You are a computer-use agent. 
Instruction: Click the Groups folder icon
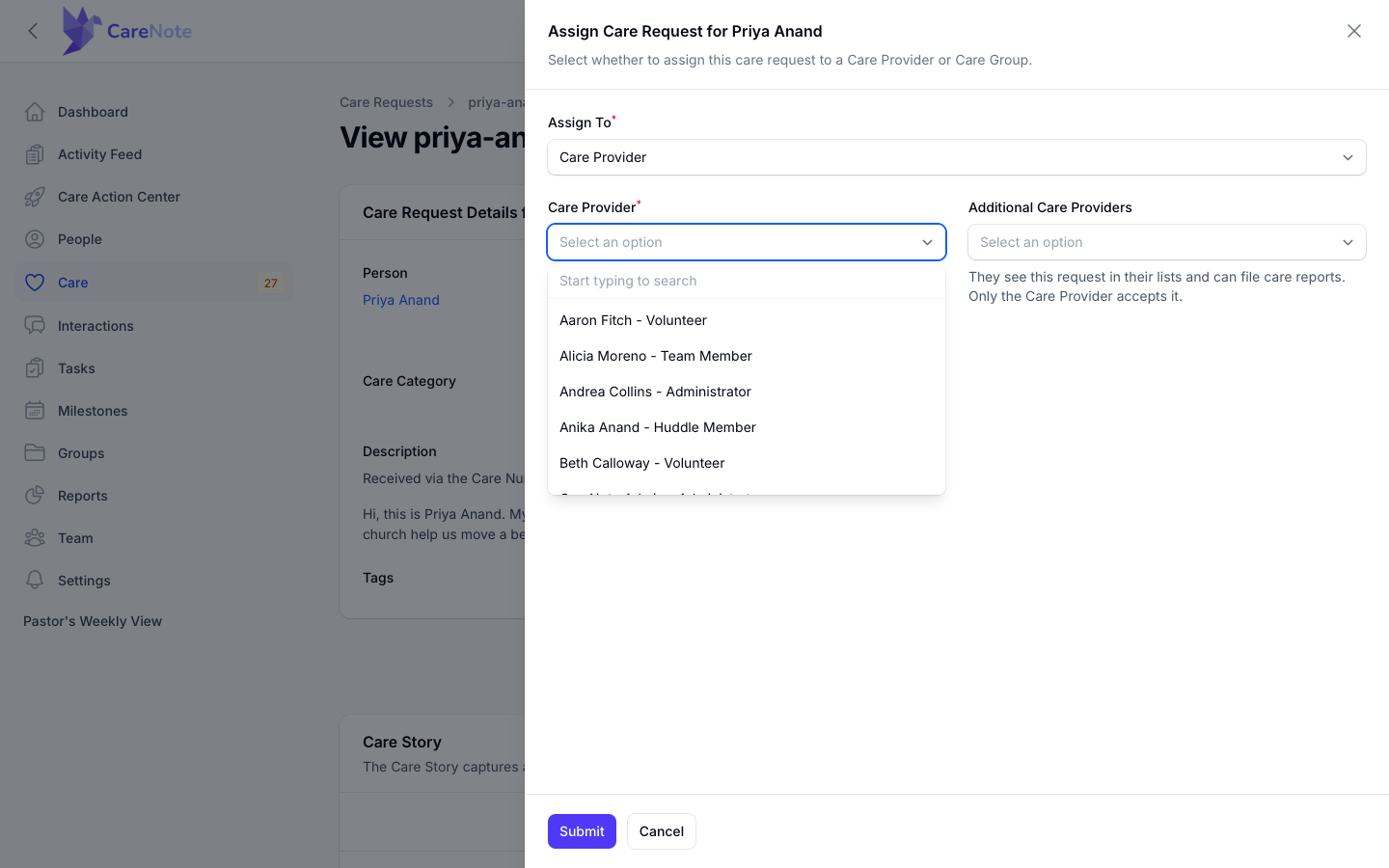(35, 453)
